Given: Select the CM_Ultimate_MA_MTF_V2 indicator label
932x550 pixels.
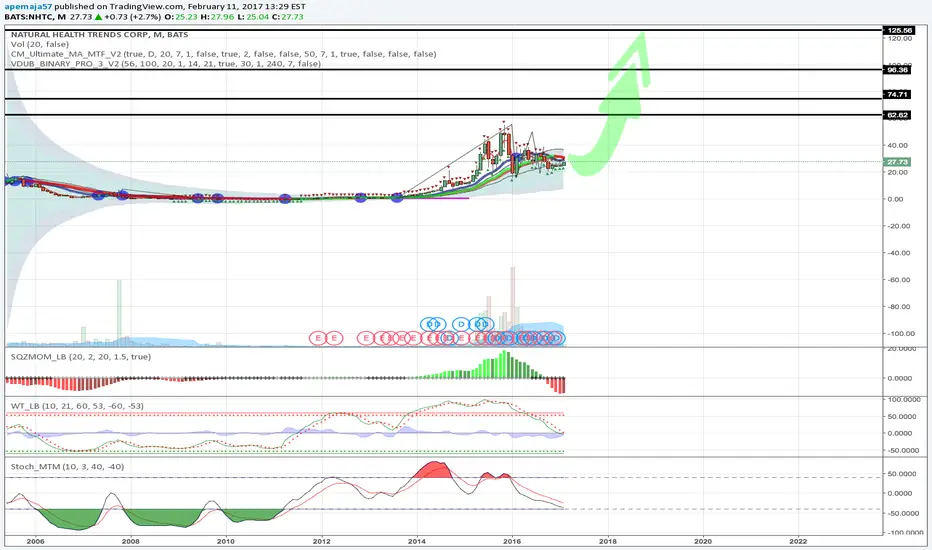Looking at the screenshot, I should click(223, 54).
